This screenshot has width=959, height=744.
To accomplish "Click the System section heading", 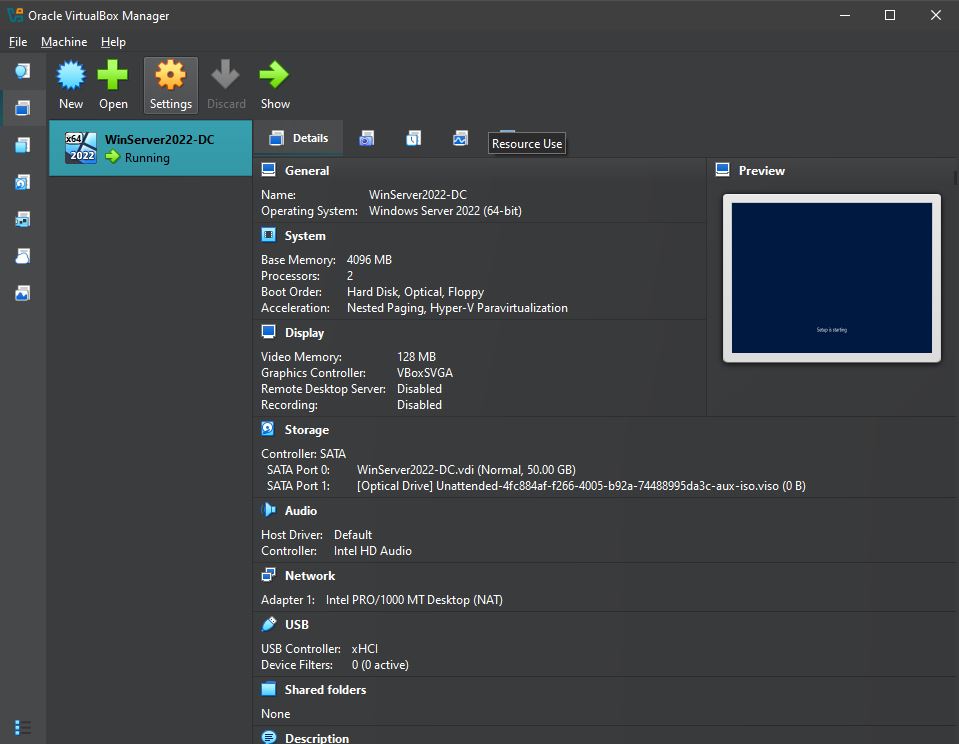I will click(305, 236).
